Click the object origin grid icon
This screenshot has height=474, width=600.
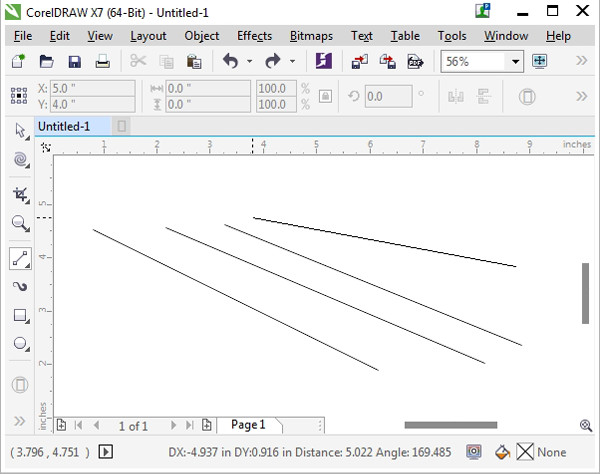[x=19, y=96]
